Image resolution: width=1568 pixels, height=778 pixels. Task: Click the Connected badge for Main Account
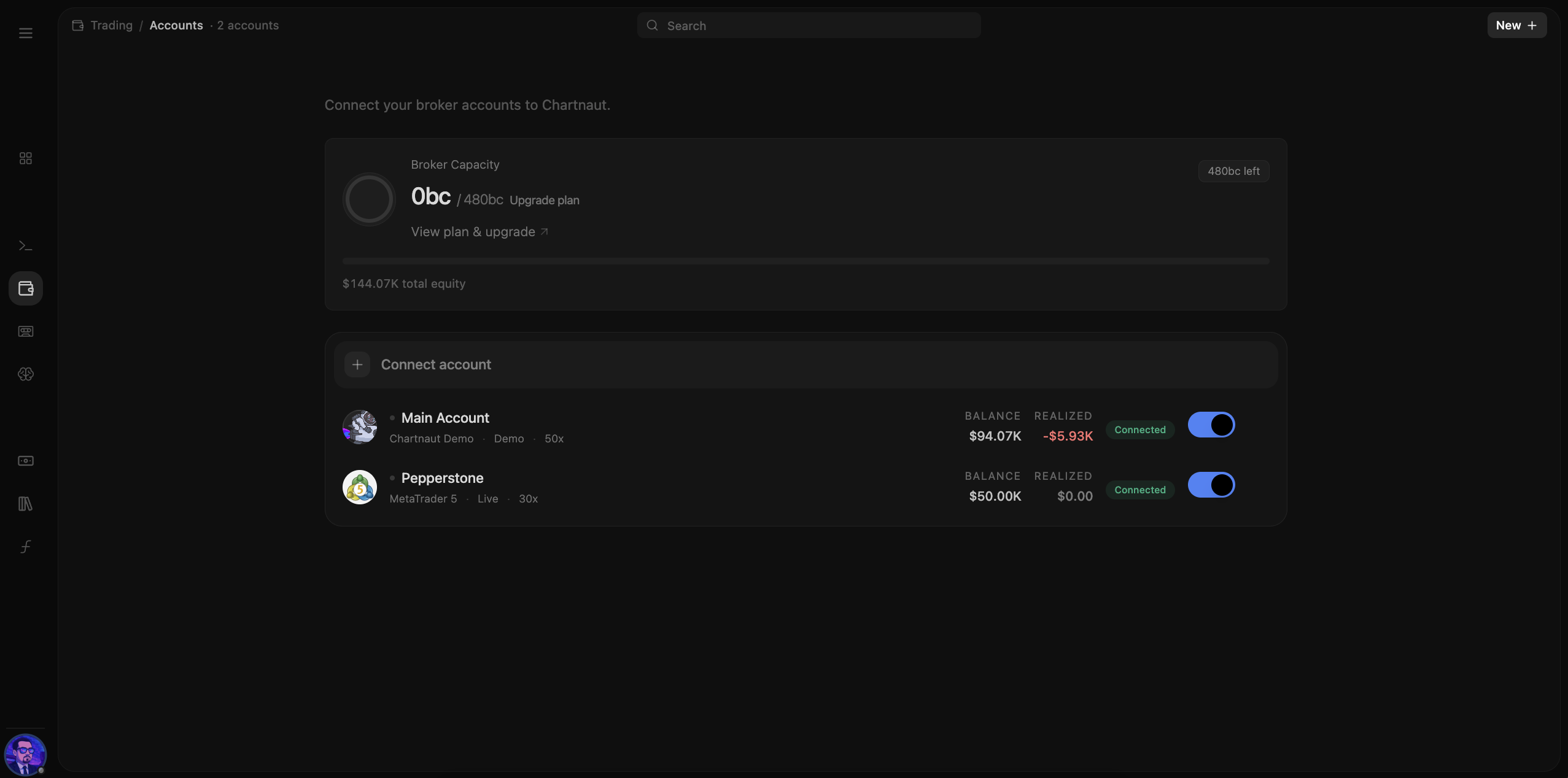tap(1139, 429)
